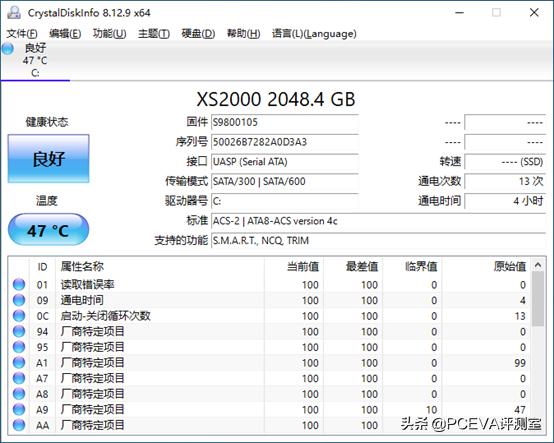Click the interface field UASP (Serial ATA)
The width and height of the screenshot is (554, 443).
tap(284, 162)
